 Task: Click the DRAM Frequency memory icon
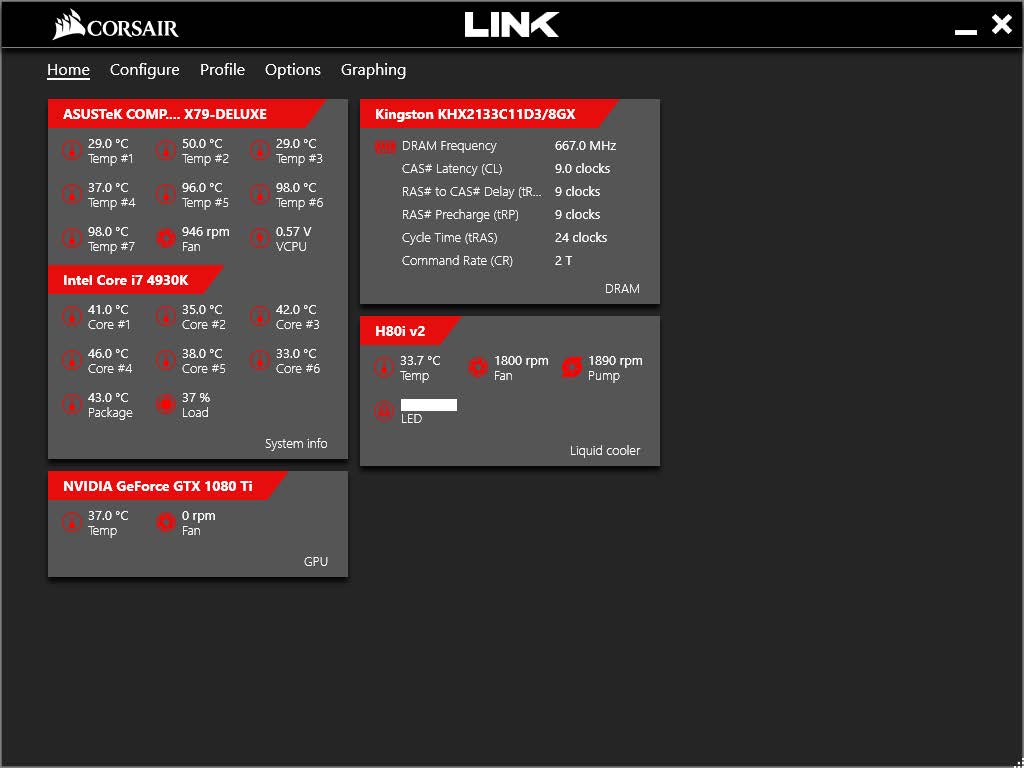pos(385,147)
